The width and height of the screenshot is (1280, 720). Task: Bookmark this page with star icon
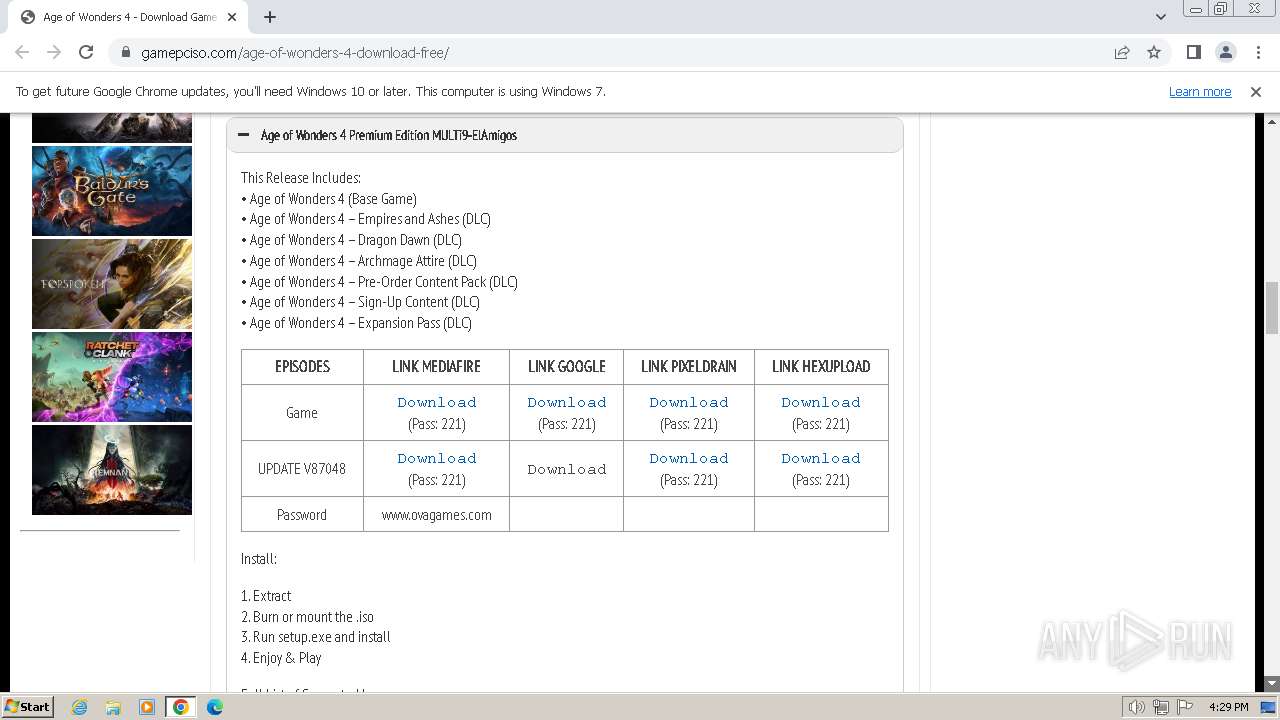(x=1154, y=52)
